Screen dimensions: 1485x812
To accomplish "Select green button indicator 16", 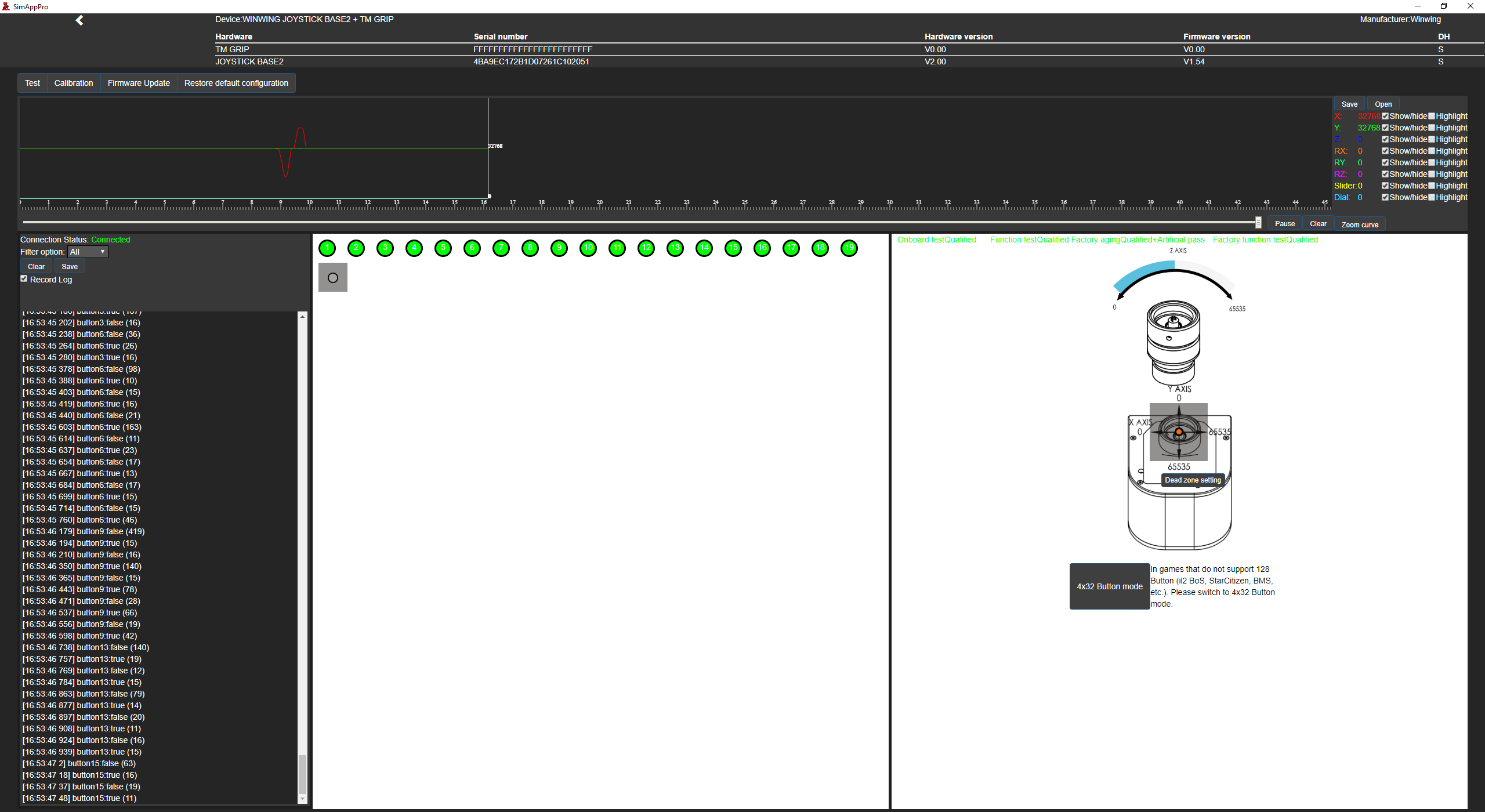I will click(x=762, y=248).
